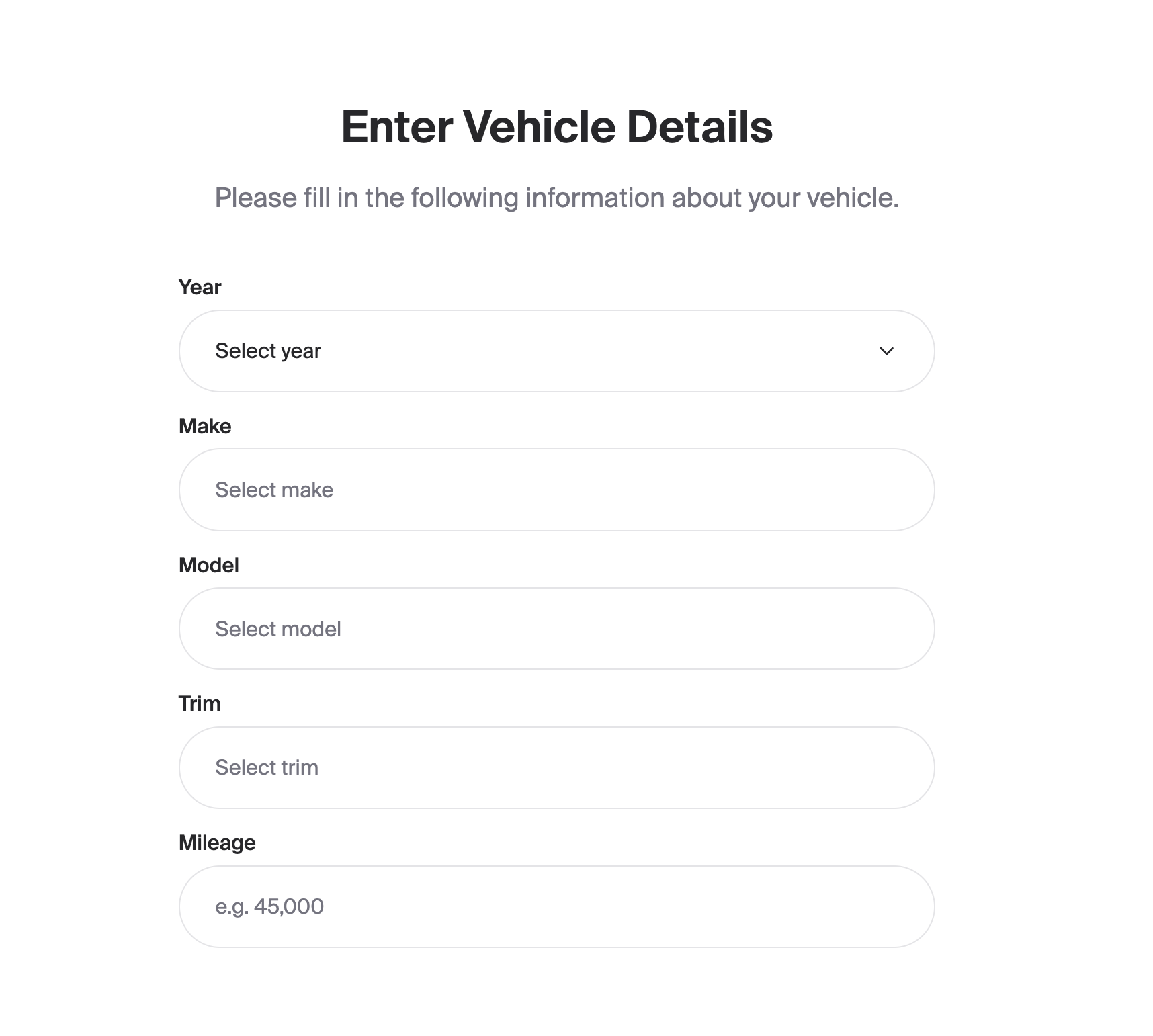1153x1036 pixels.
Task: Click the 'Select year' placeholder text
Action: point(268,351)
